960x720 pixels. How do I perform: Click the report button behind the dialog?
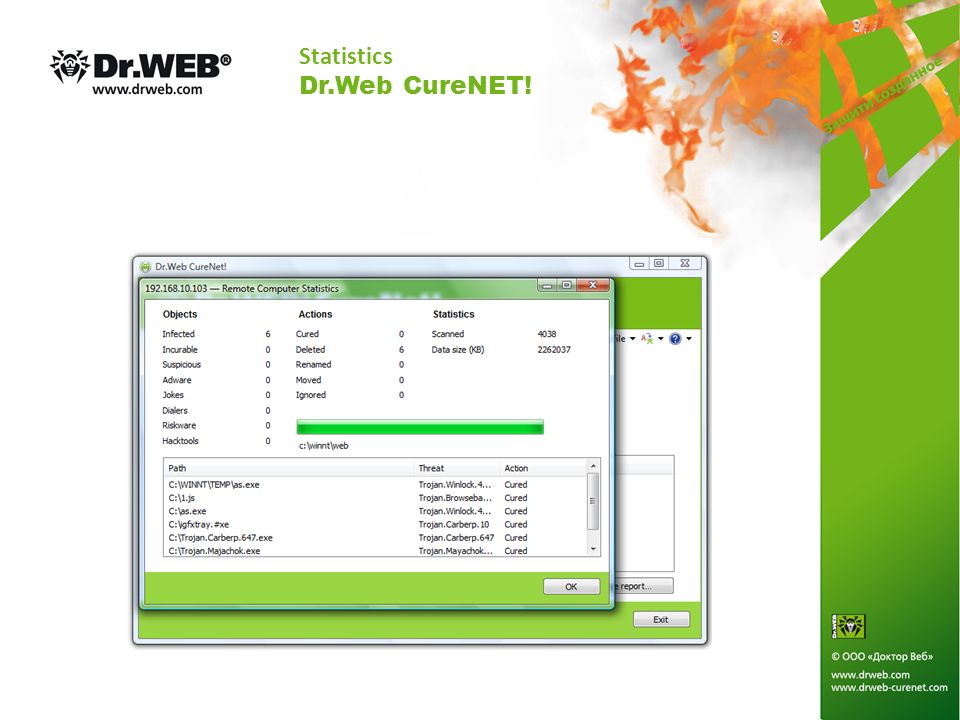click(x=643, y=586)
